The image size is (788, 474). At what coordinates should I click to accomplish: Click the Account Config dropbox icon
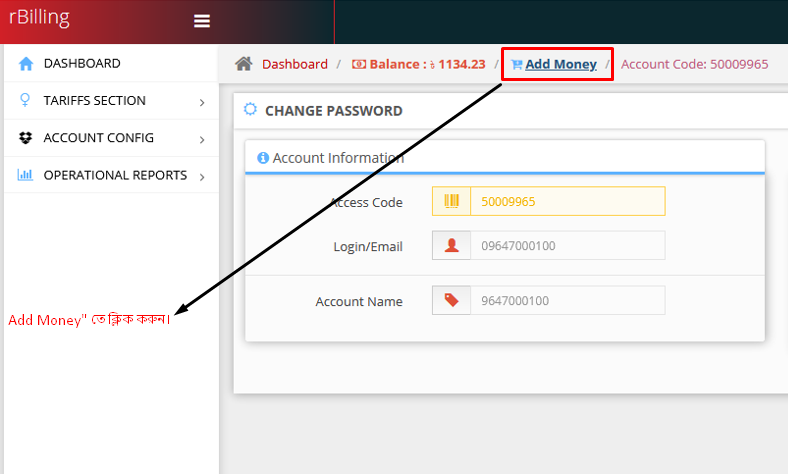pos(26,138)
